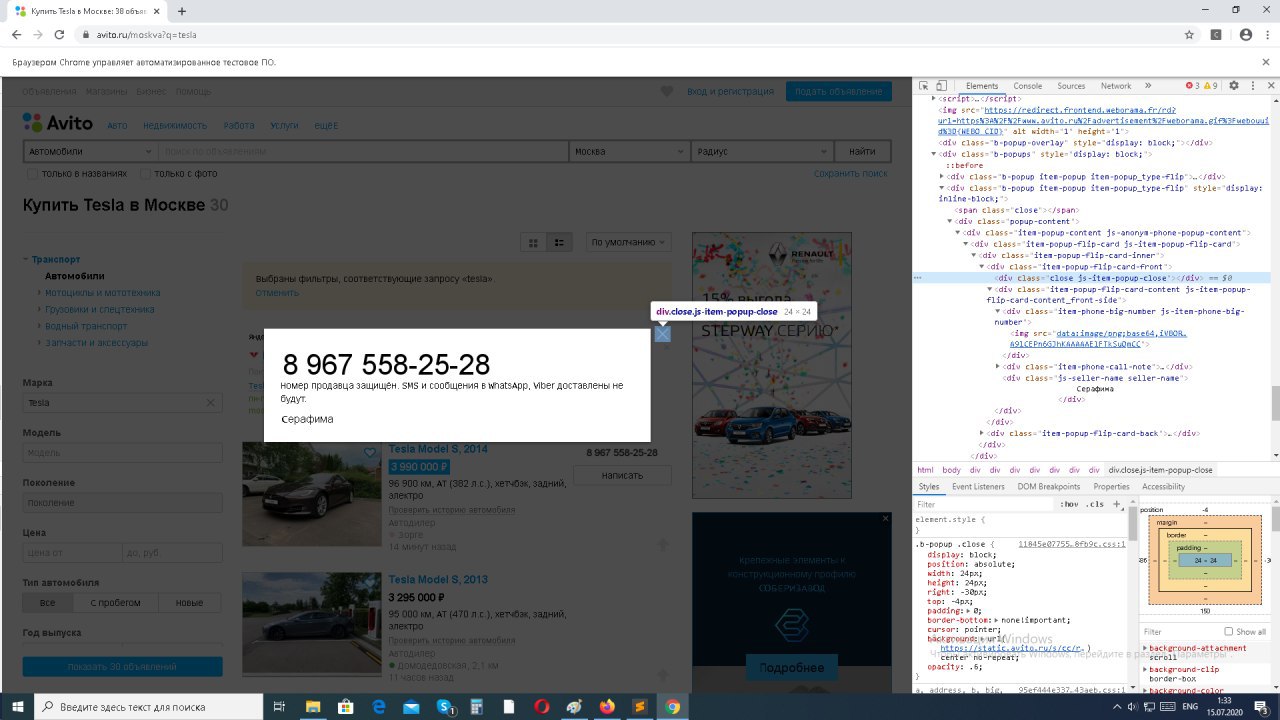Open 11845e07755 css source link

[x=1071, y=544]
